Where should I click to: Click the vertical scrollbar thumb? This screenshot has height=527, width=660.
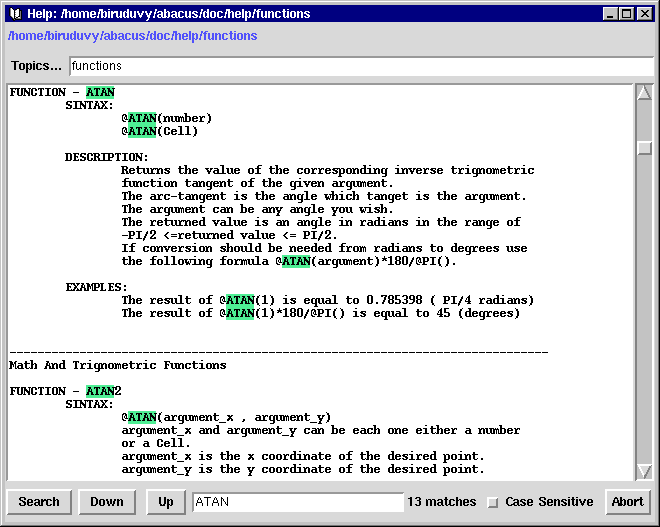[644, 148]
